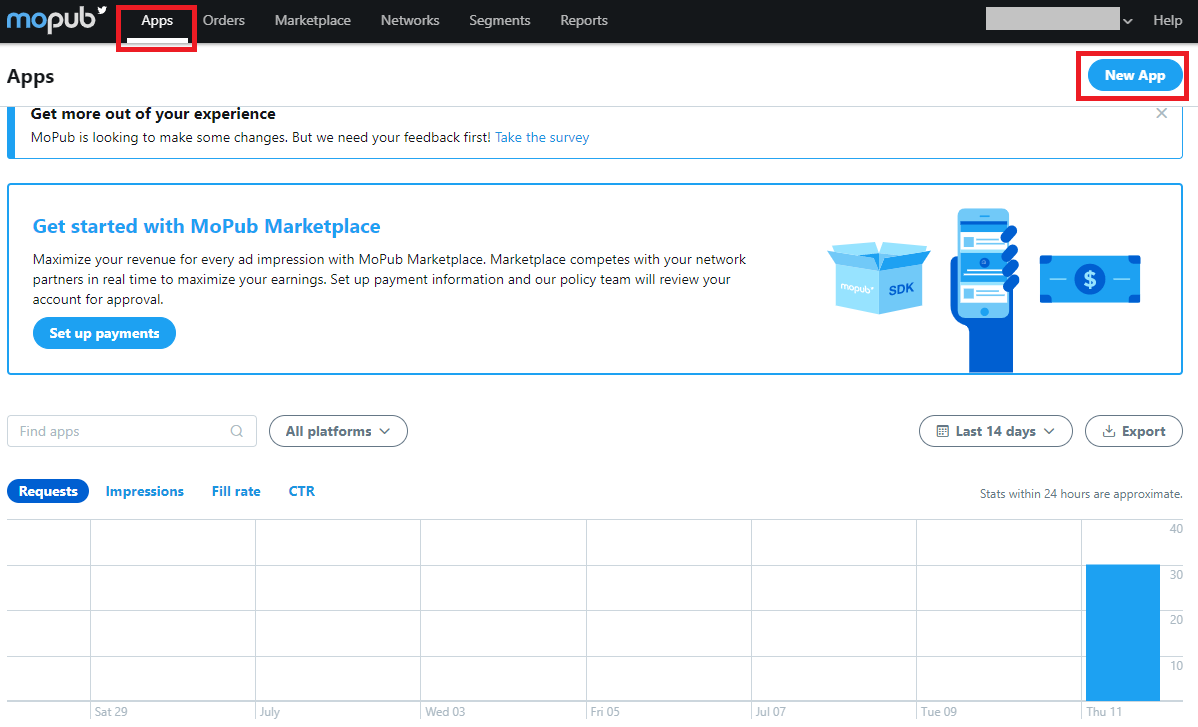Image resolution: width=1198 pixels, height=727 pixels.
Task: Switch chart to CTR
Action: (x=302, y=491)
